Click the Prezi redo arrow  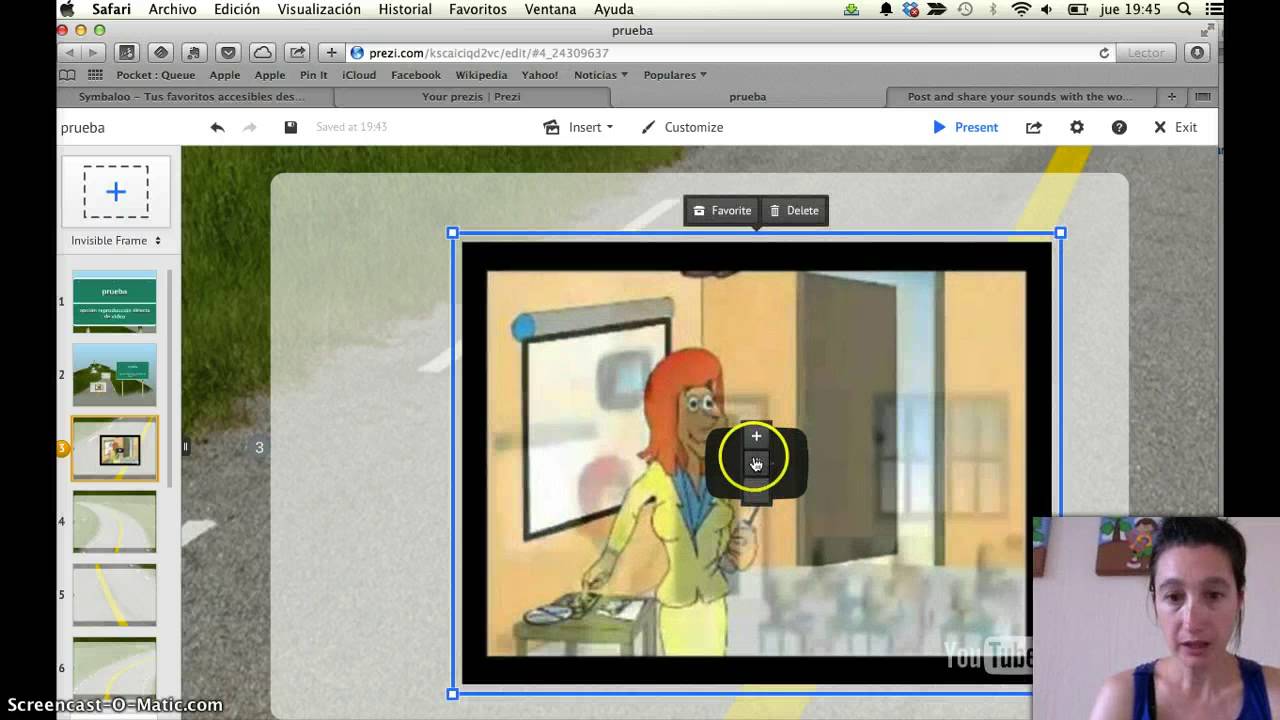coord(250,127)
